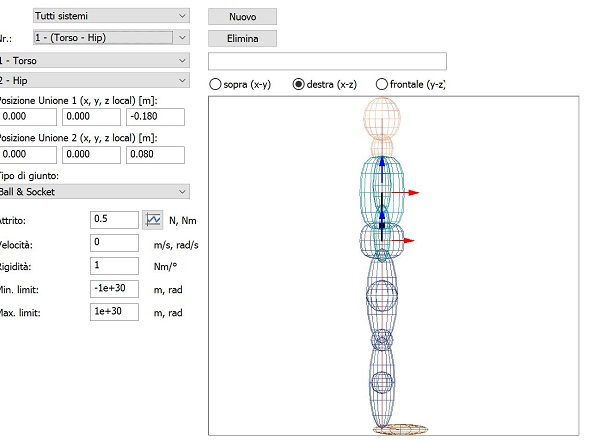Click the Elimina button

tap(243, 39)
